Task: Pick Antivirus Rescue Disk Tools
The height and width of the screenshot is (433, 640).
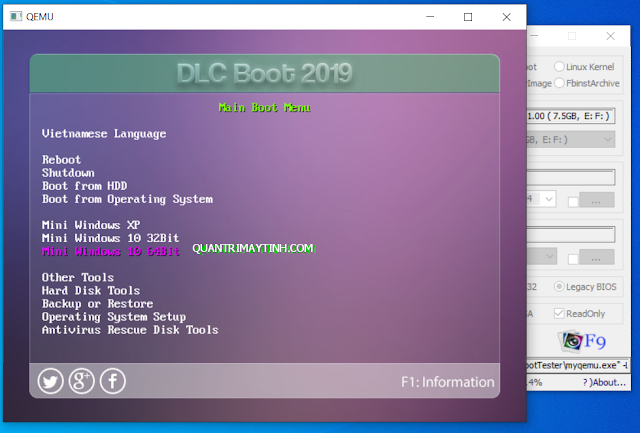Action: tap(130, 329)
